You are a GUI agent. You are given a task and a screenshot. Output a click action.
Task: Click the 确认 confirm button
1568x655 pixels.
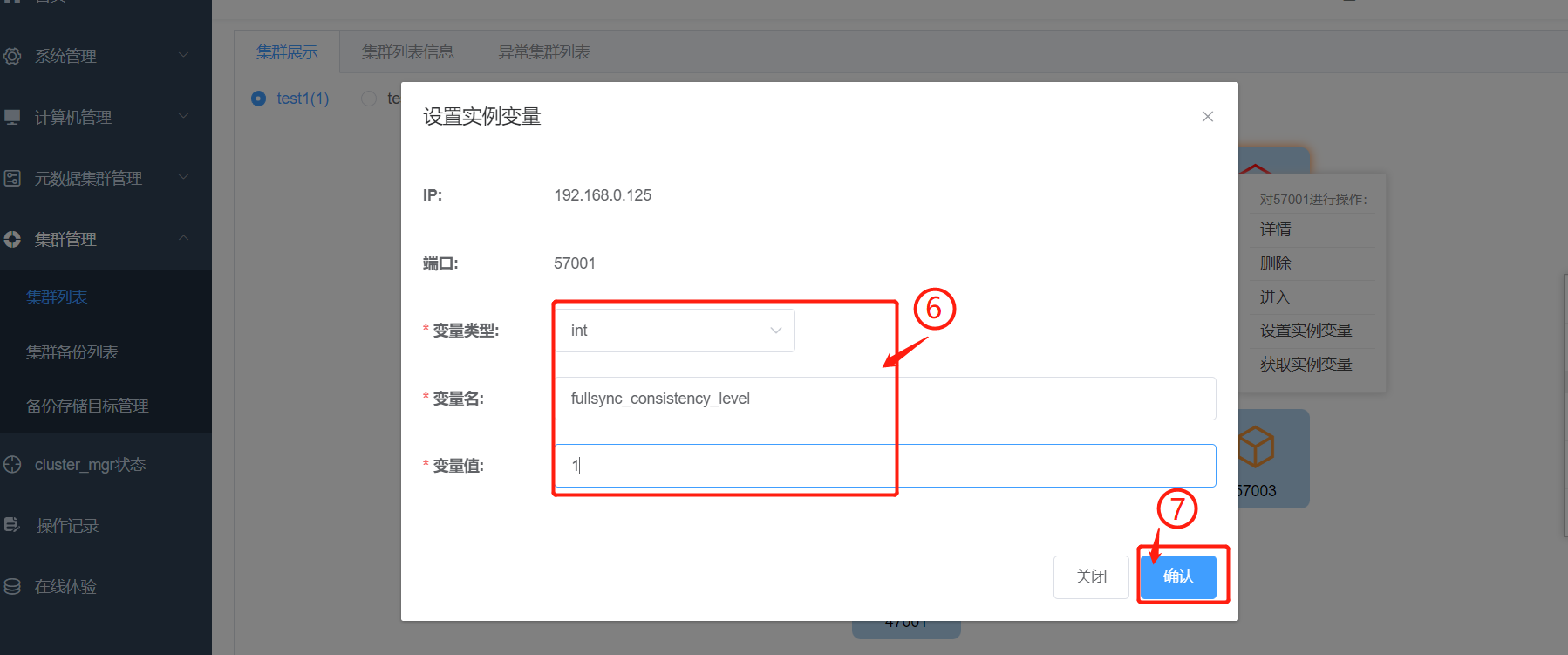tap(1177, 577)
